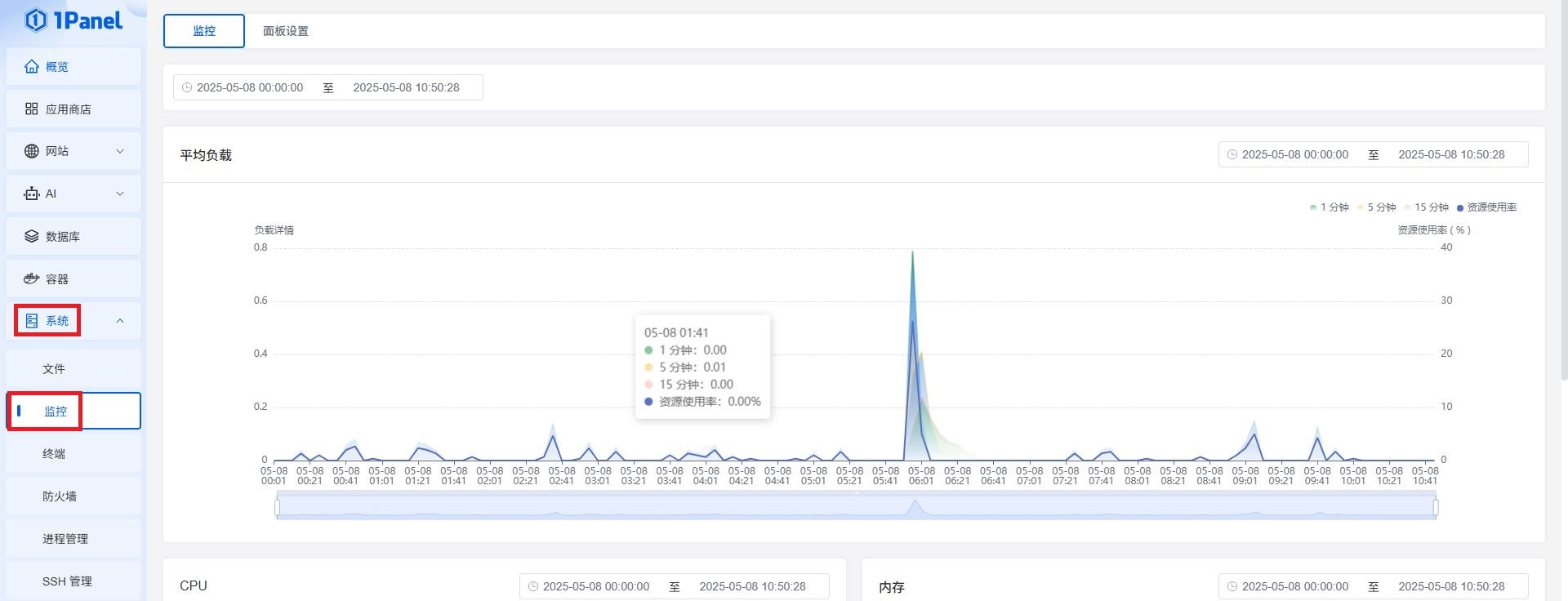Toggle the 5 分钟 legend series
This screenshot has height=601, width=1568.
[x=1376, y=207]
